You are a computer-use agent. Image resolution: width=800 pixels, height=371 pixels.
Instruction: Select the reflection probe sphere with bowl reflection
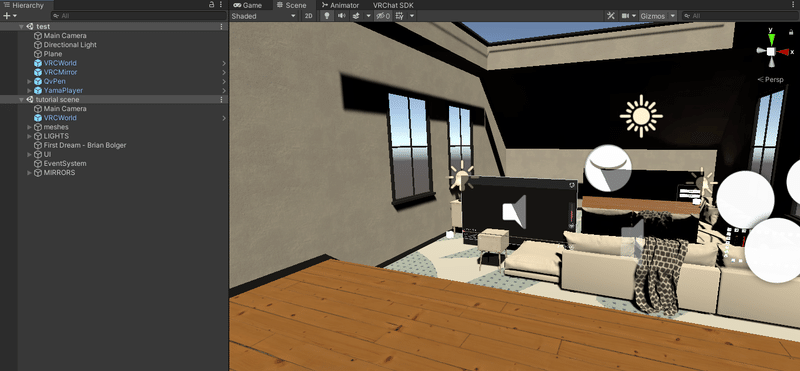click(x=608, y=168)
